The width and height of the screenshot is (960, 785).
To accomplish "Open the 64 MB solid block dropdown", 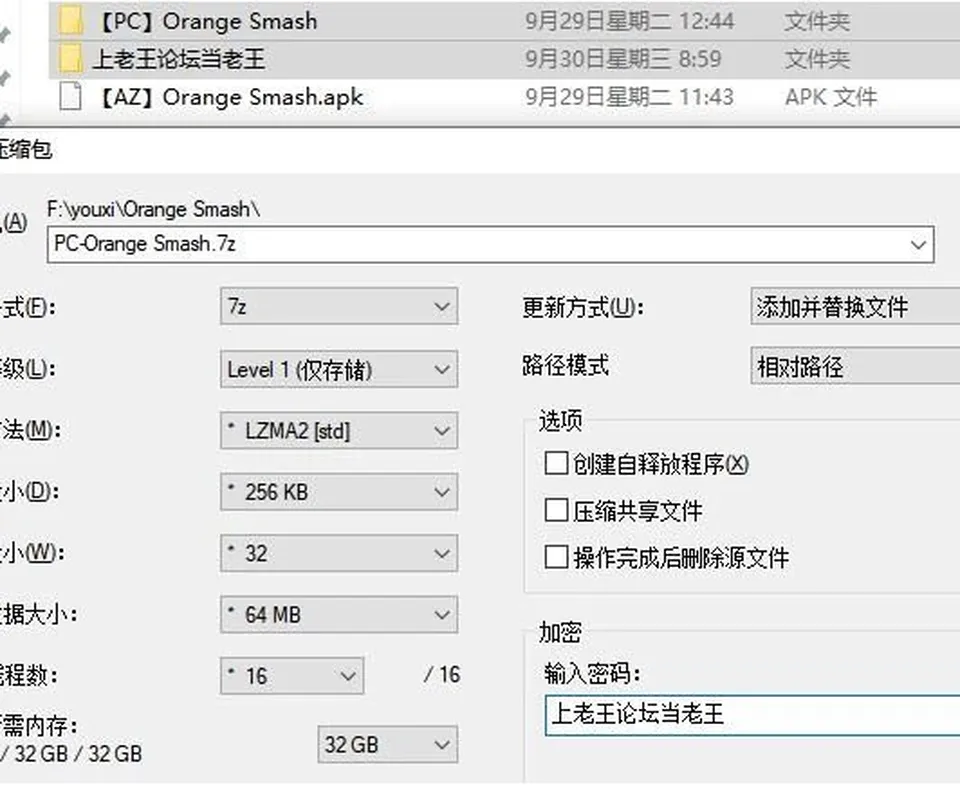I will click(x=339, y=614).
